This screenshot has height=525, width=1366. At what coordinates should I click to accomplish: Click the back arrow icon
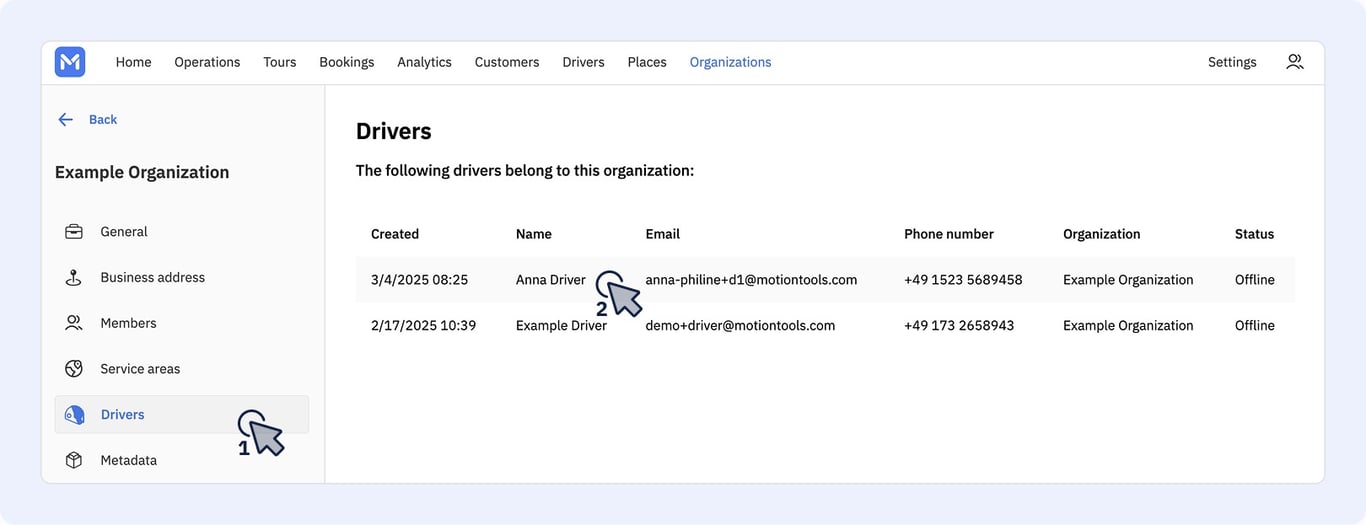(x=66, y=119)
